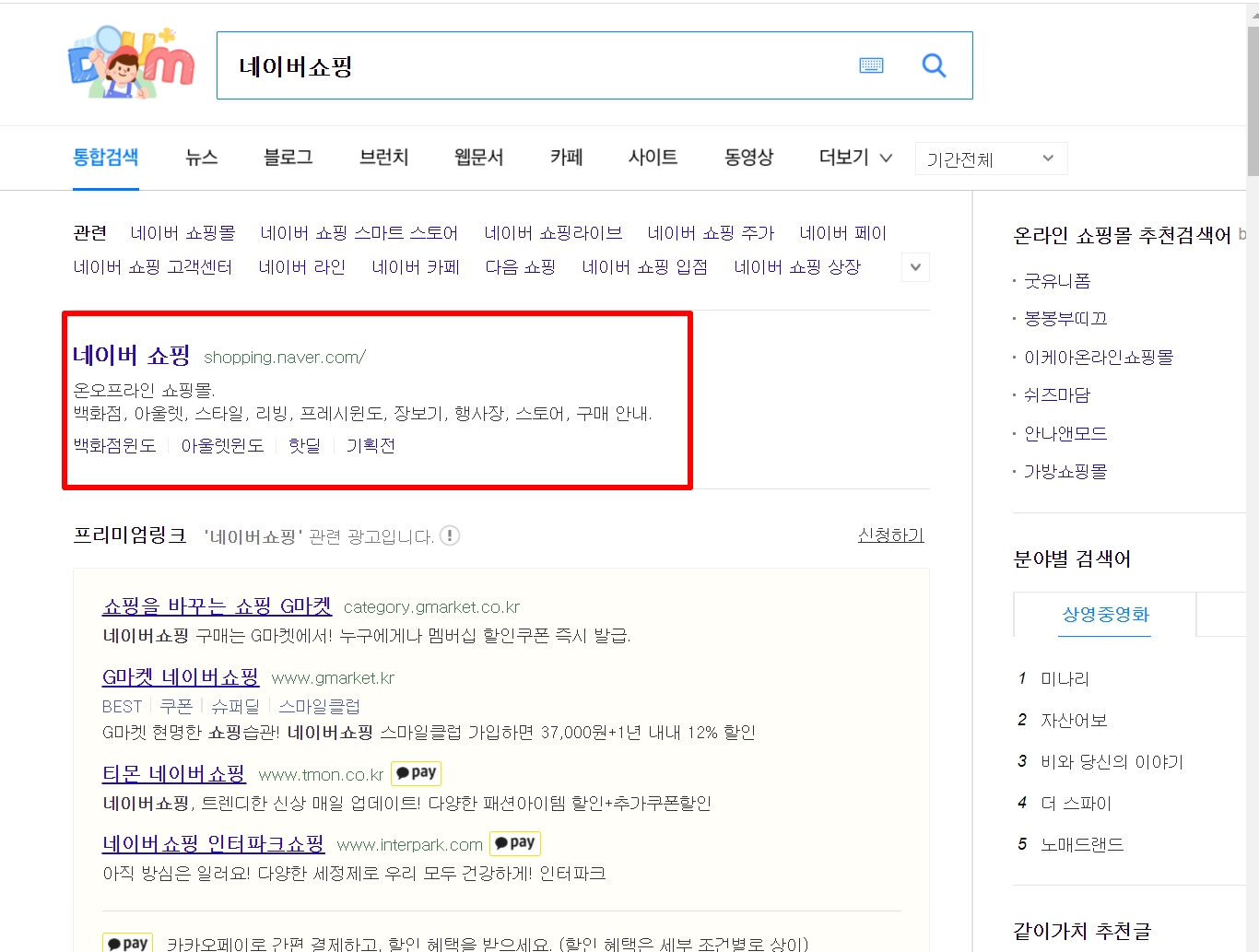Click the pay badge next to www.tmon.co.kr

[417, 773]
